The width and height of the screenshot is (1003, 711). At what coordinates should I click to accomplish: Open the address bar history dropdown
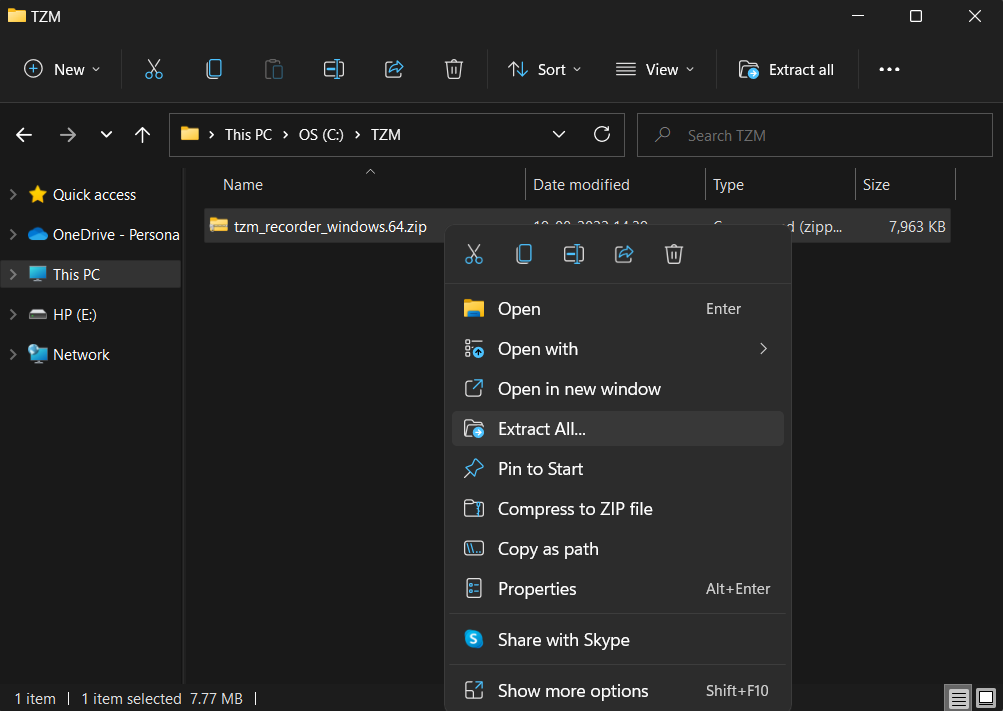pyautogui.click(x=558, y=134)
